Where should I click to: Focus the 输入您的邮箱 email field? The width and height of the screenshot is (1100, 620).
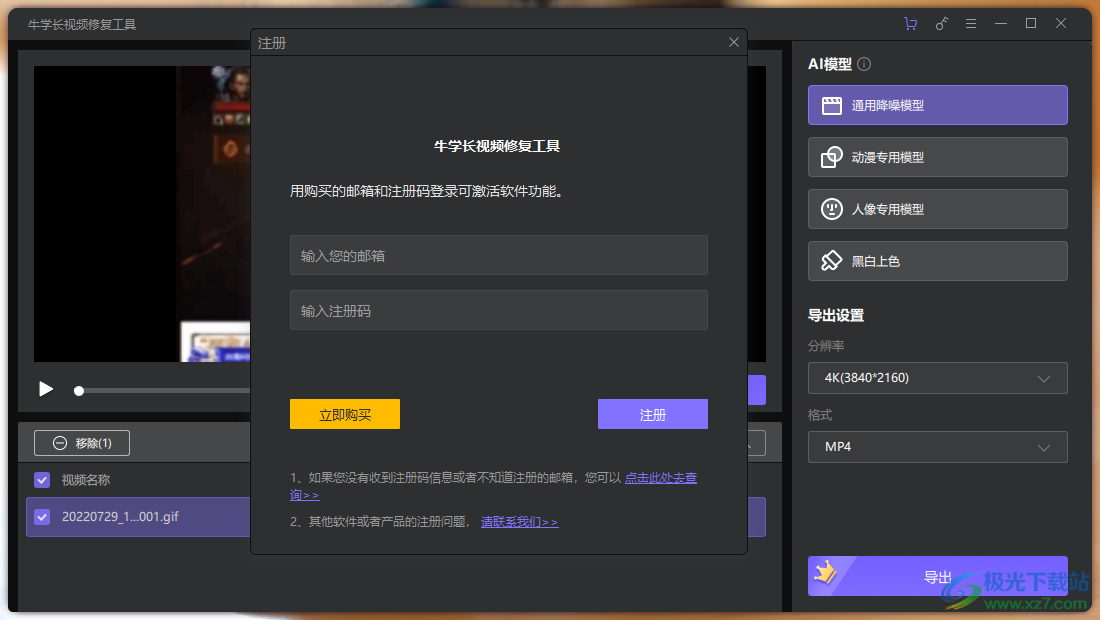[499, 255]
